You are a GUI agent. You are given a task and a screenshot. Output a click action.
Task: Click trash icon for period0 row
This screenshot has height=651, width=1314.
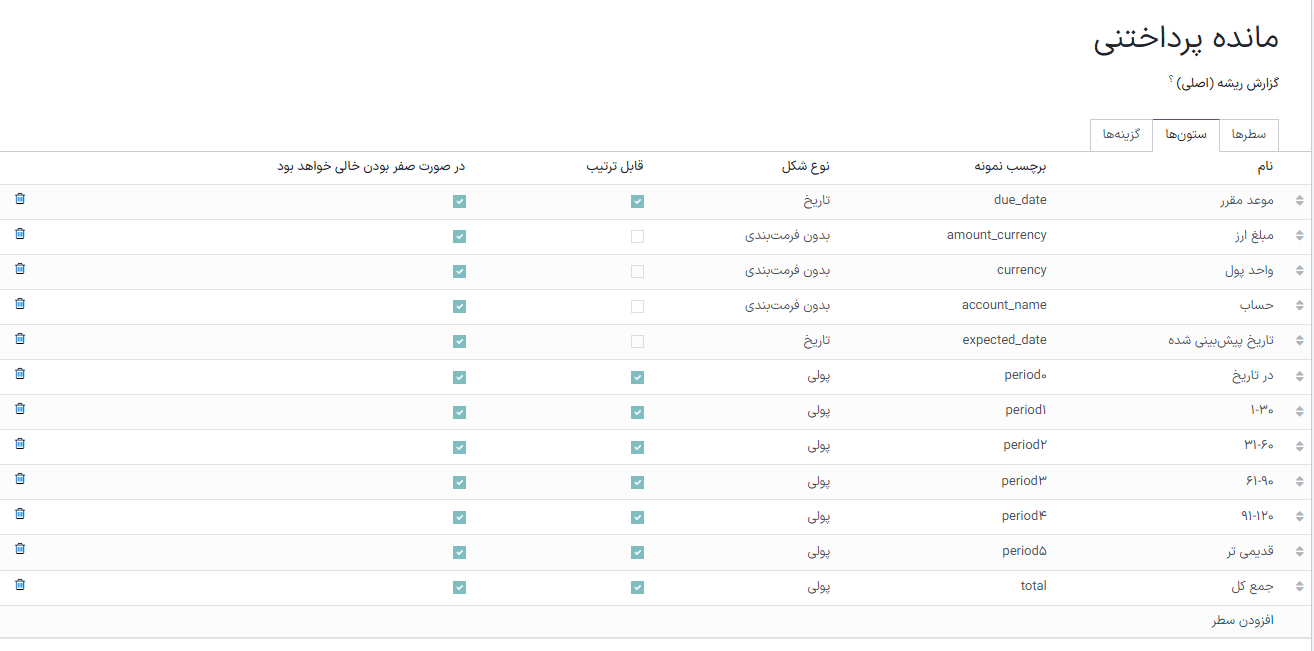click(x=20, y=374)
